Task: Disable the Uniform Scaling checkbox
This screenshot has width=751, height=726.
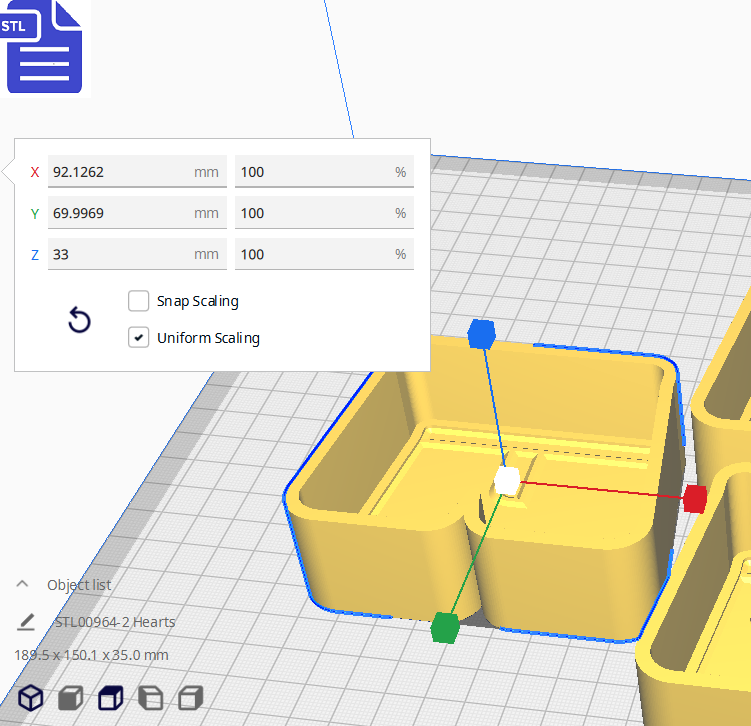Action: click(x=139, y=338)
